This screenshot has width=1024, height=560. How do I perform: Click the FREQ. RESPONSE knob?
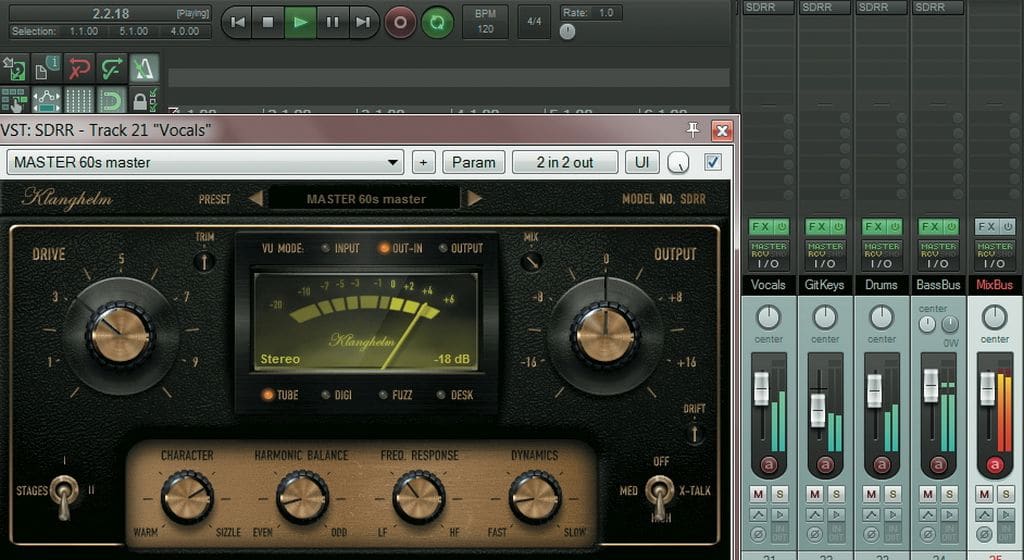pos(419,498)
